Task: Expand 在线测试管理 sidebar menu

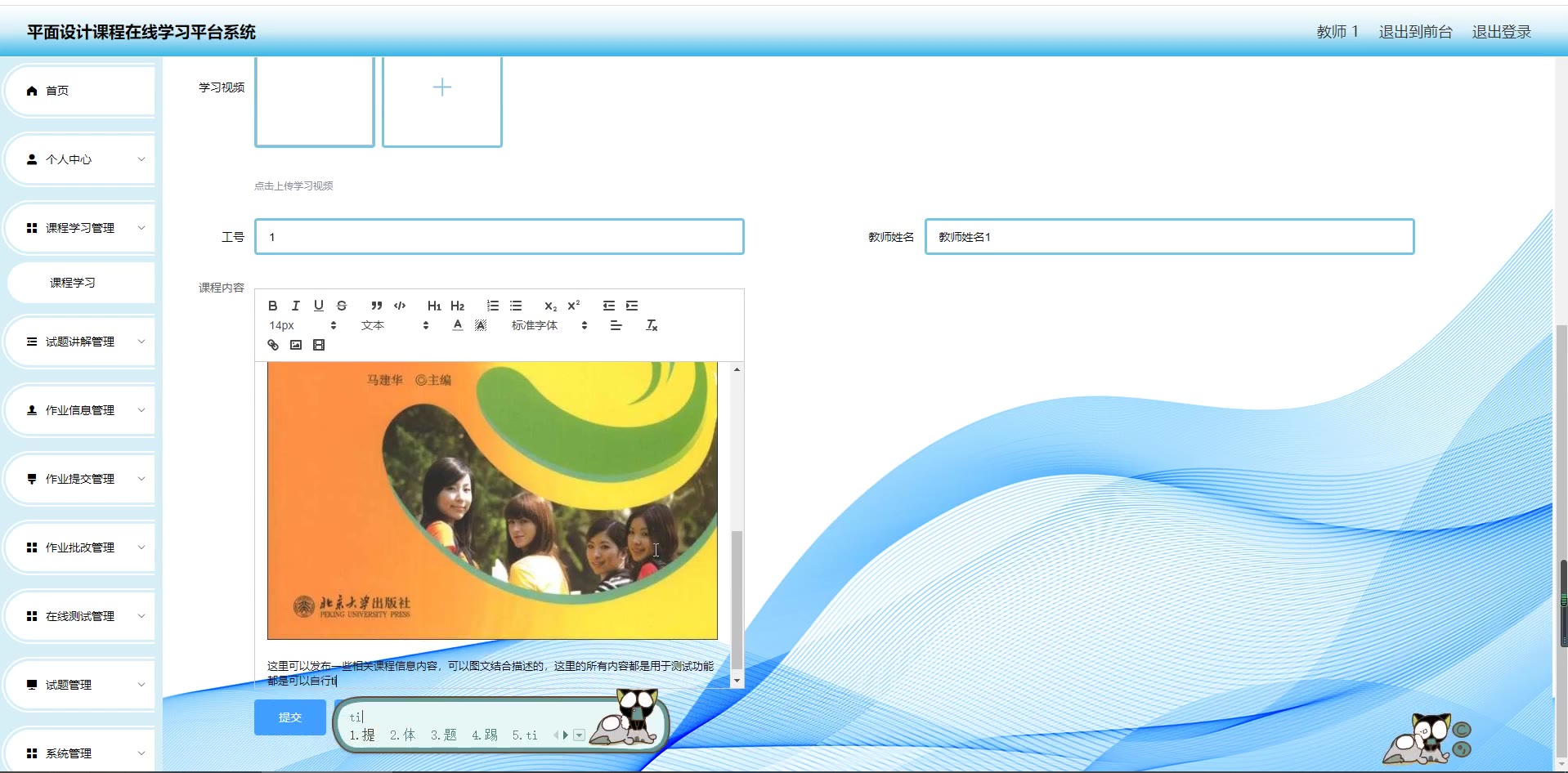Action: [80, 616]
